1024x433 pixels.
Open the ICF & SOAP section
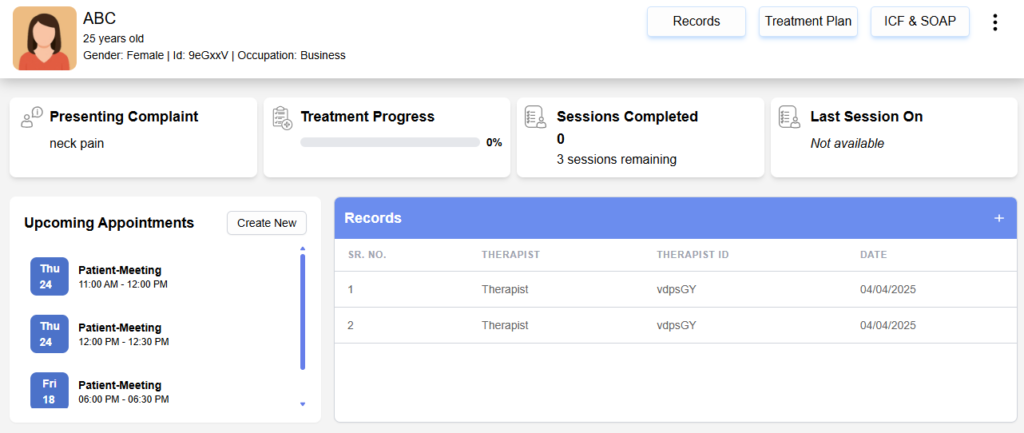[920, 22]
